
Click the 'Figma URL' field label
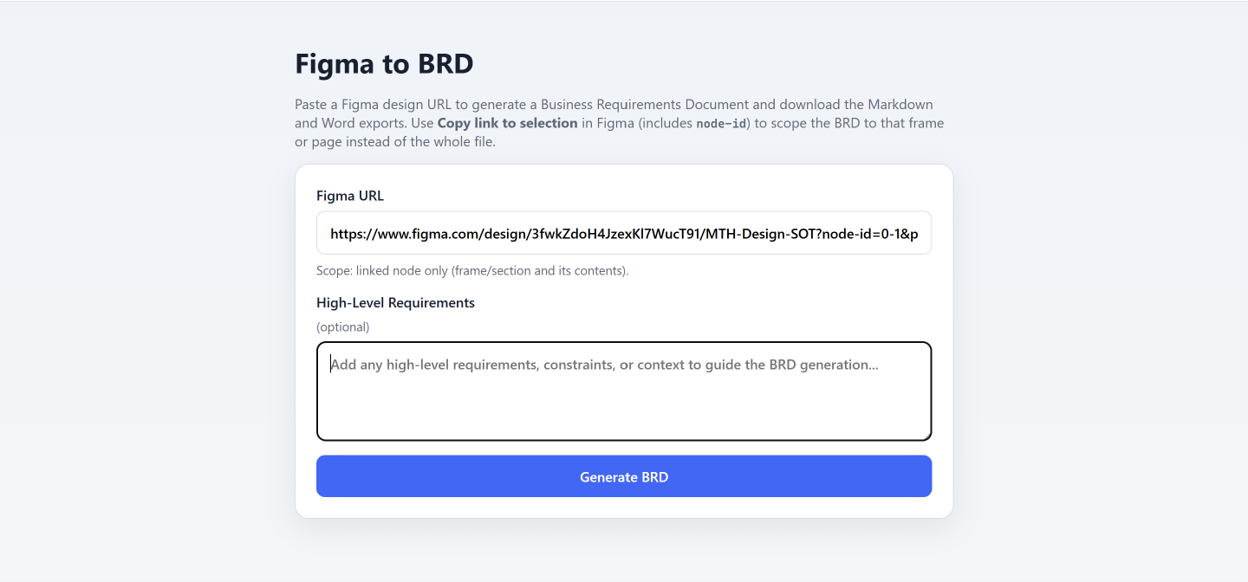[350, 196]
